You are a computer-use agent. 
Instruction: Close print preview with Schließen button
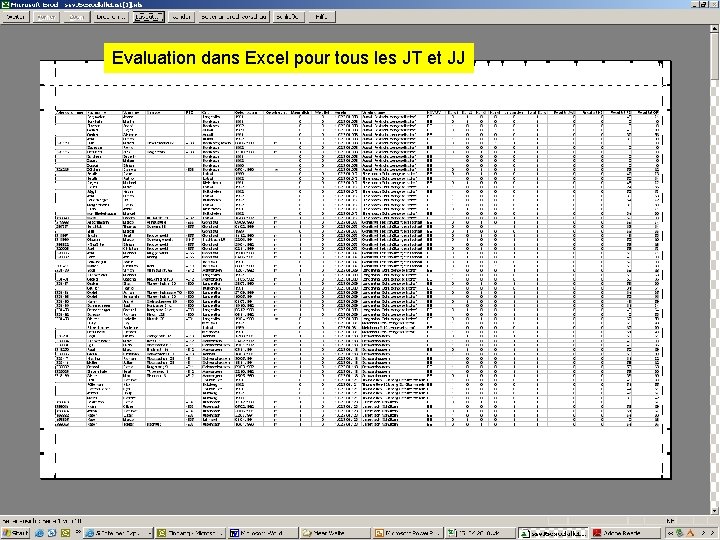pos(287,17)
